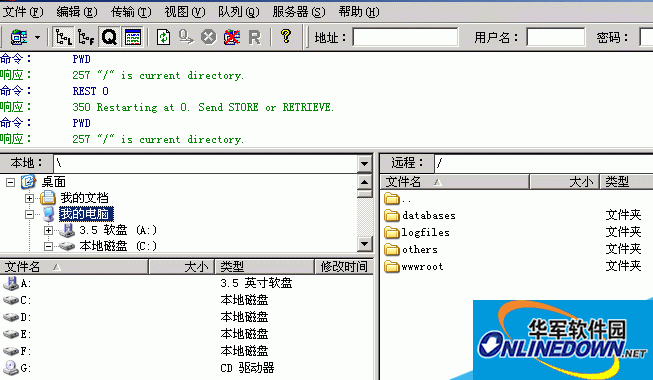Select CD drive G: in local list
The width and height of the screenshot is (653, 380).
tap(17, 368)
